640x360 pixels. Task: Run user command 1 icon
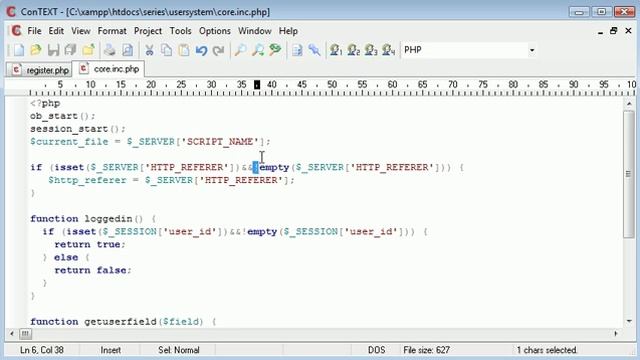click(x=336, y=50)
